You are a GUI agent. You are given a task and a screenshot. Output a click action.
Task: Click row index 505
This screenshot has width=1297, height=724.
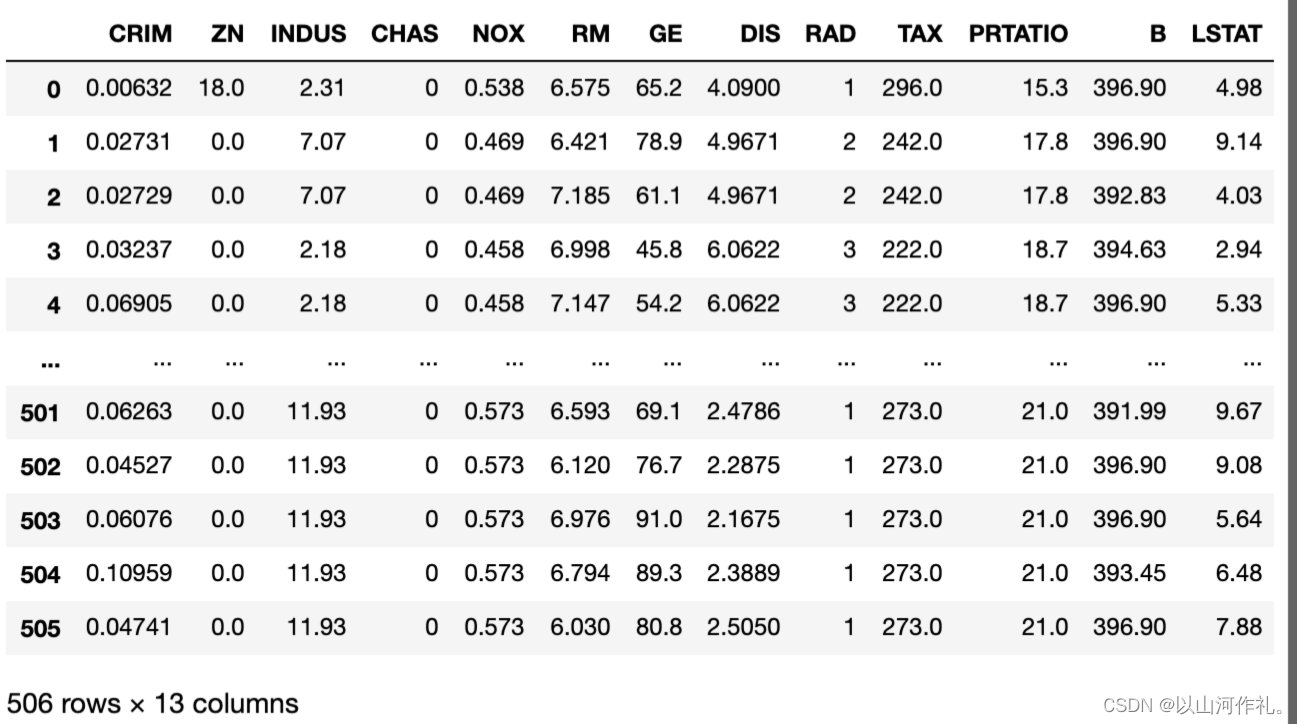(x=40, y=628)
